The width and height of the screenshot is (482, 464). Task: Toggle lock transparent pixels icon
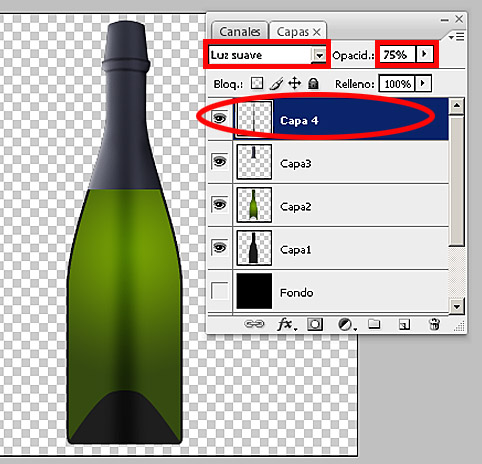pos(257,83)
